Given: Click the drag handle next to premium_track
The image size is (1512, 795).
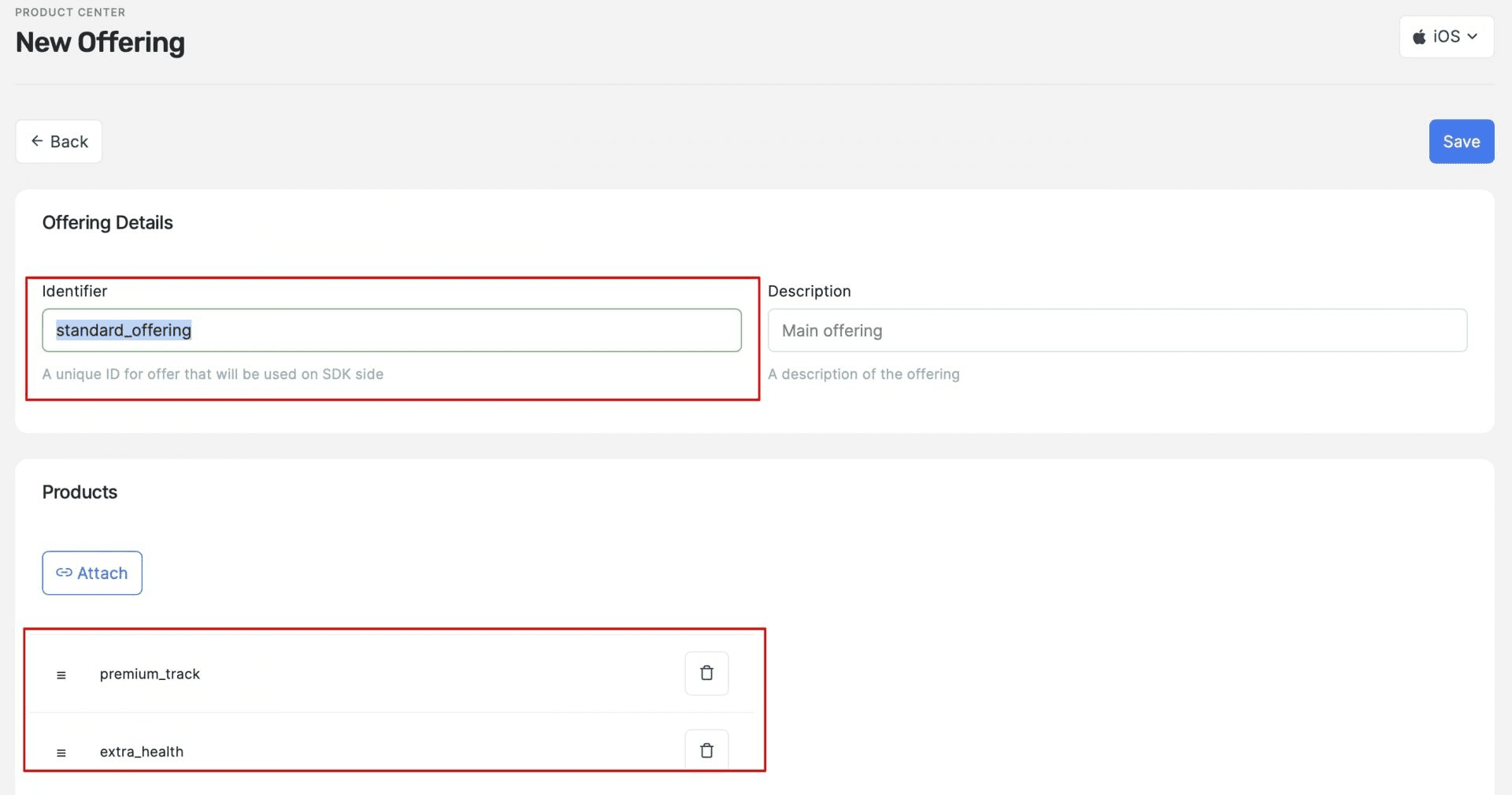Looking at the screenshot, I should pyautogui.click(x=61, y=674).
